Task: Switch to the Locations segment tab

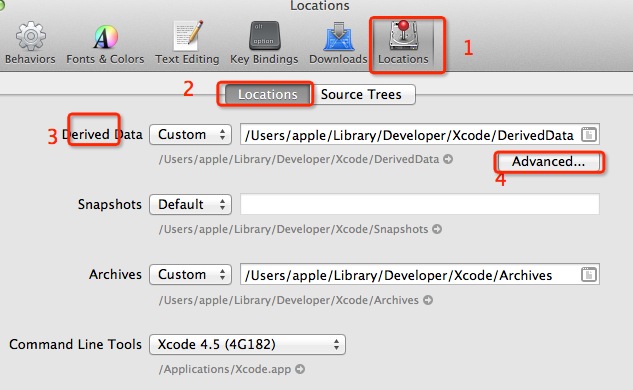Action: click(x=267, y=94)
